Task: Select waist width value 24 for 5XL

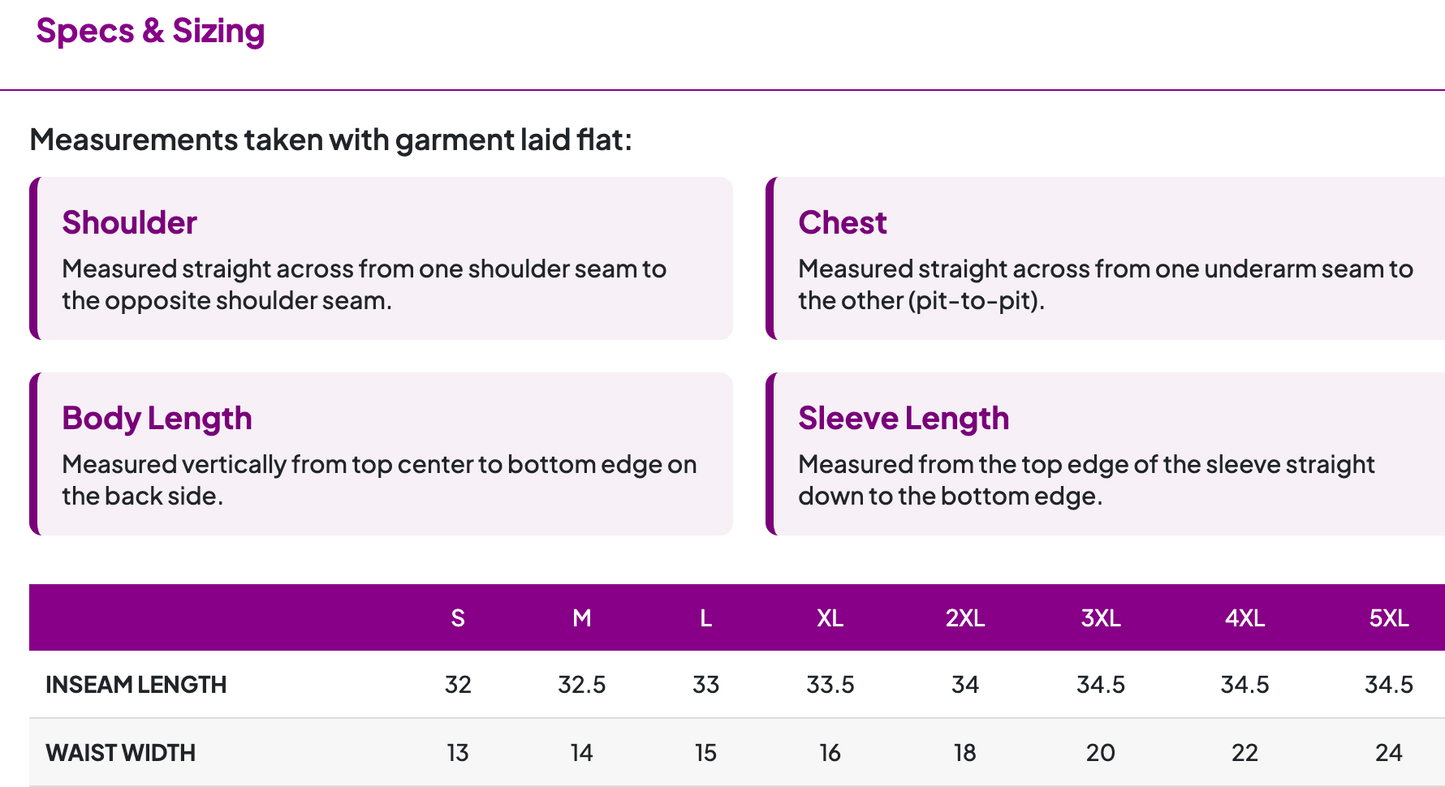Action: pyautogui.click(x=1389, y=753)
